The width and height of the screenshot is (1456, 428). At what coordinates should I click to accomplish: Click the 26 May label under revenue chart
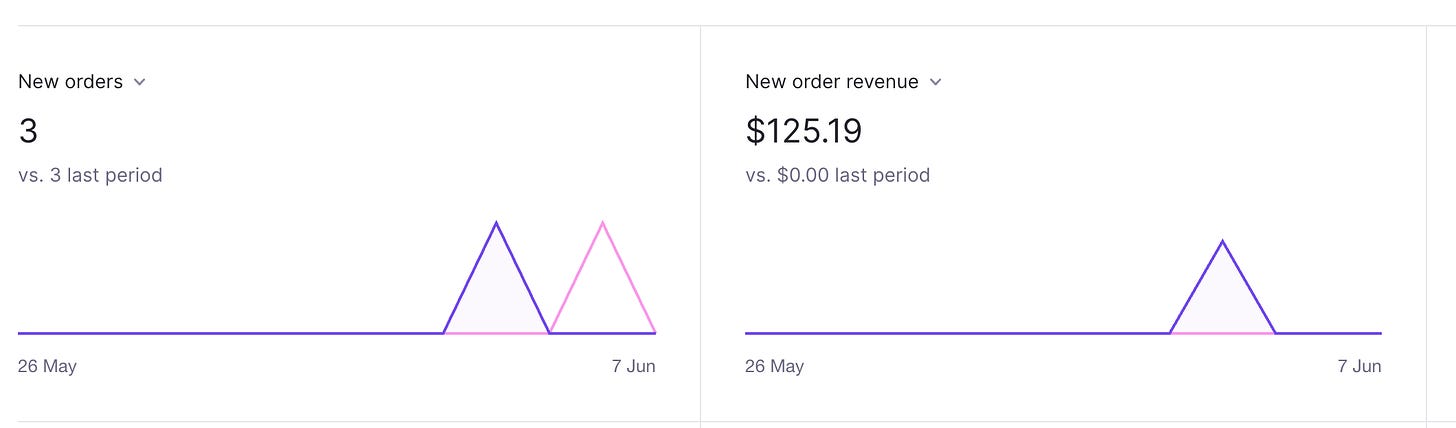pyautogui.click(x=774, y=366)
